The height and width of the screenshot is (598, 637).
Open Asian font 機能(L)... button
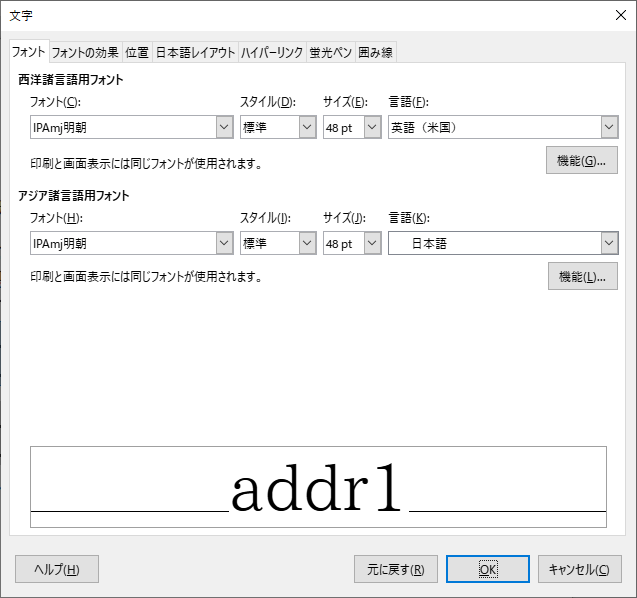click(583, 276)
